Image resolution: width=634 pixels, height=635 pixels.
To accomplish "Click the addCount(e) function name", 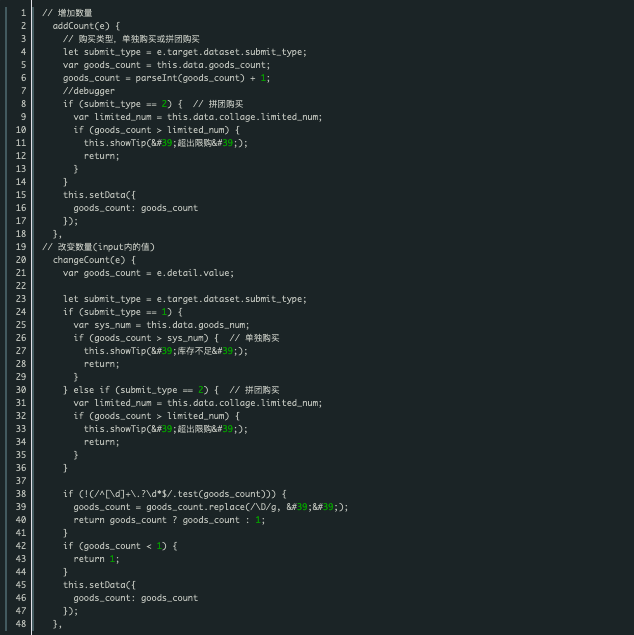I will coord(81,26).
